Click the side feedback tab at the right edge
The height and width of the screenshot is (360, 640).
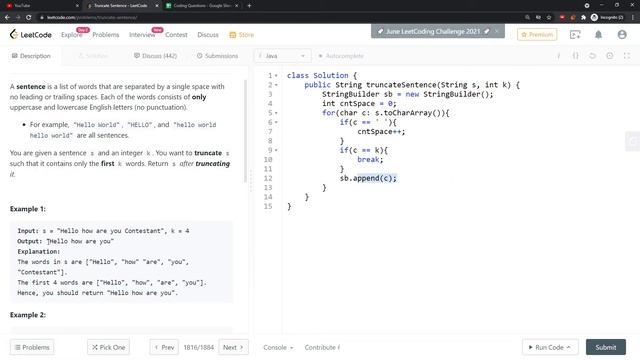point(633,142)
